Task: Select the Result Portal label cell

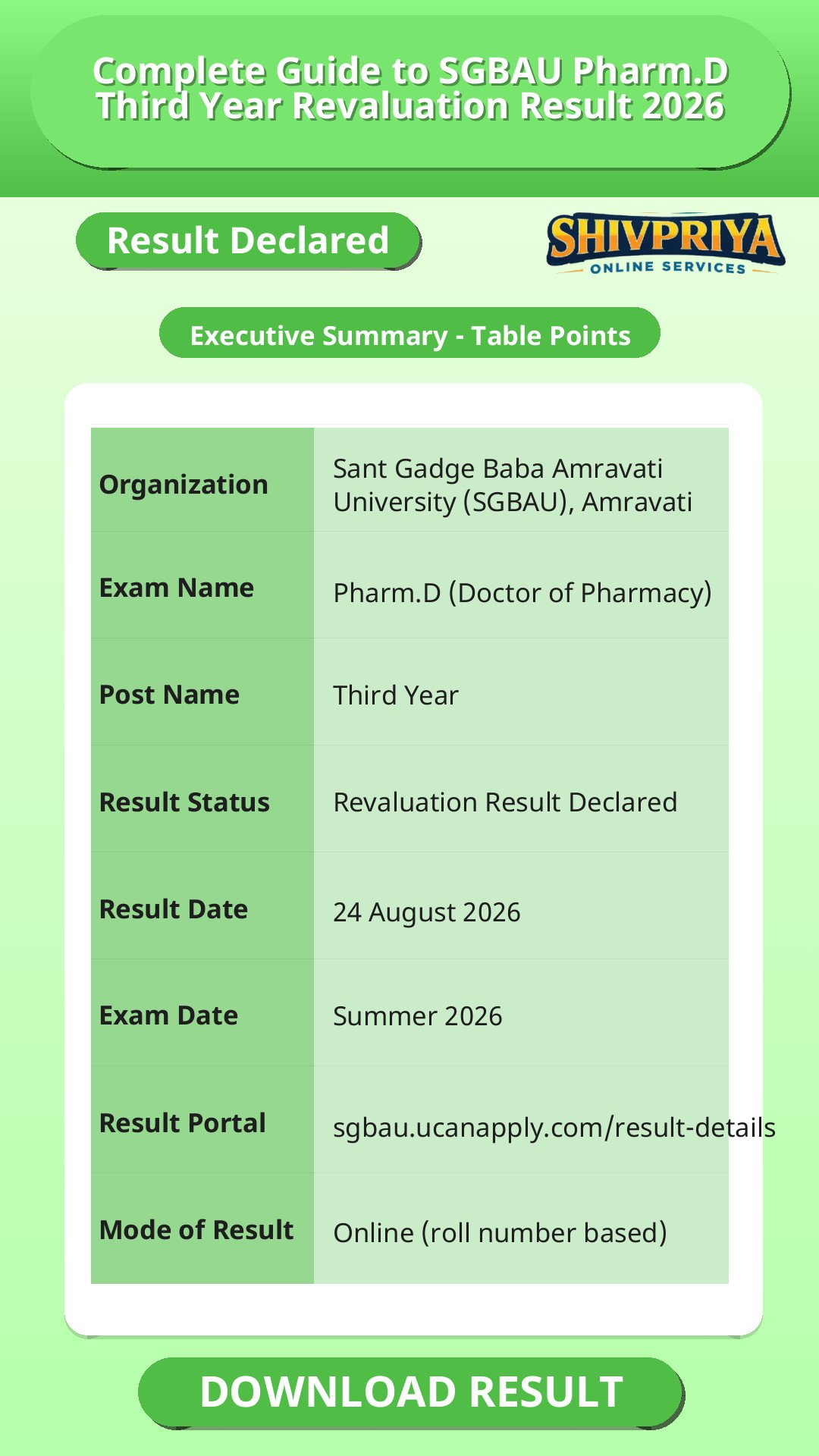Action: pos(202,1120)
